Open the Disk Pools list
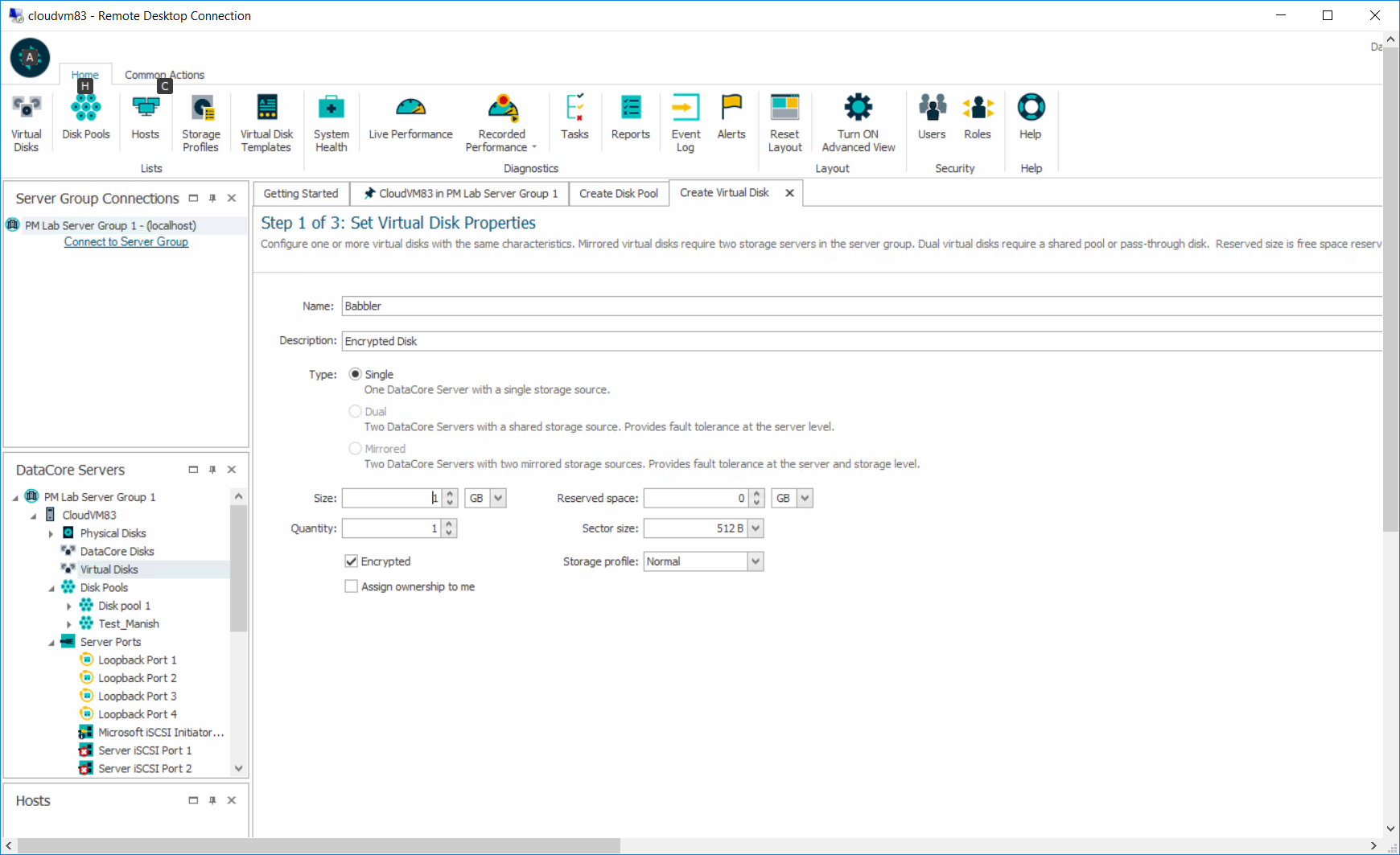This screenshot has width=1400, height=855. [x=85, y=119]
